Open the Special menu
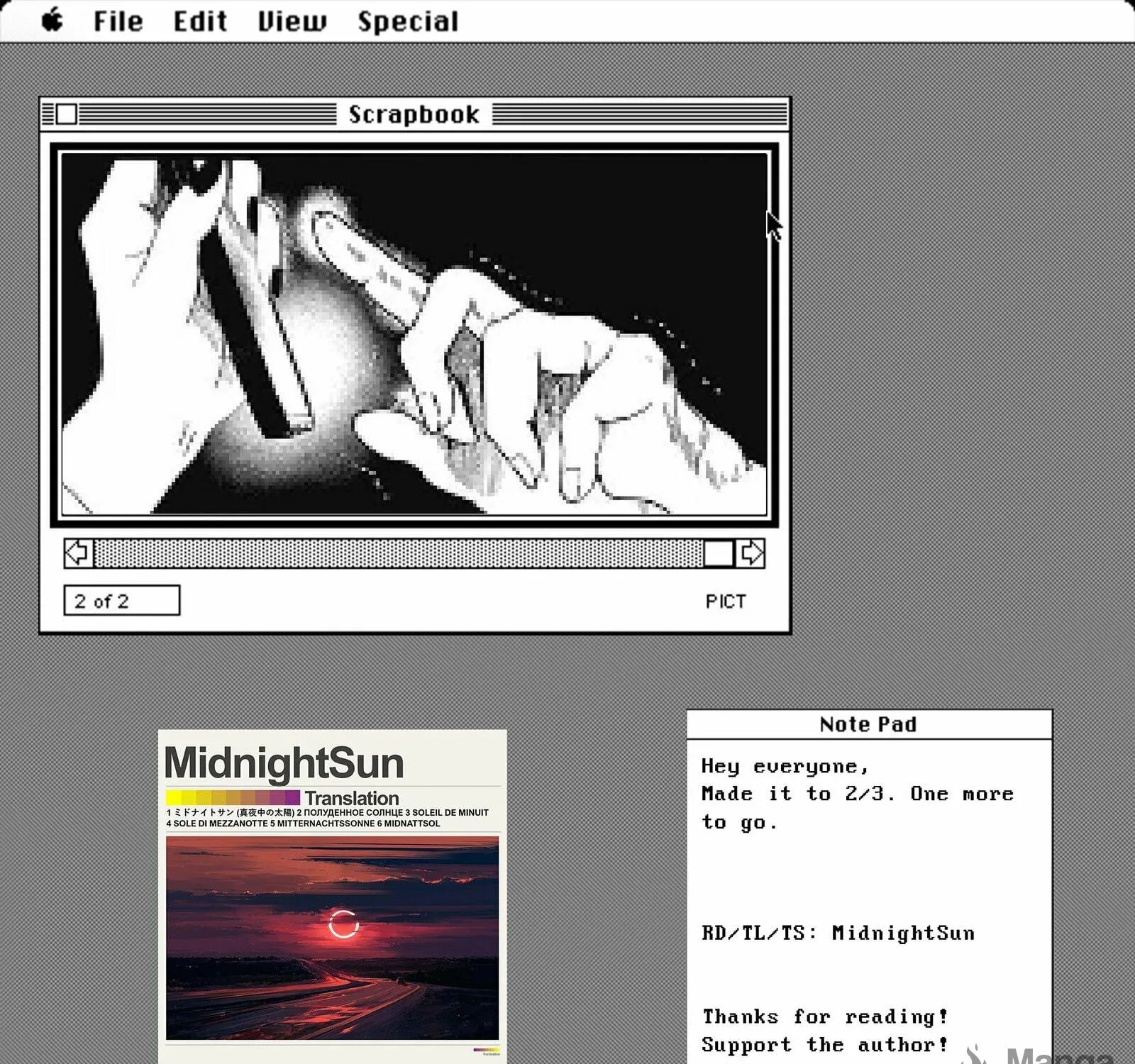 click(408, 22)
